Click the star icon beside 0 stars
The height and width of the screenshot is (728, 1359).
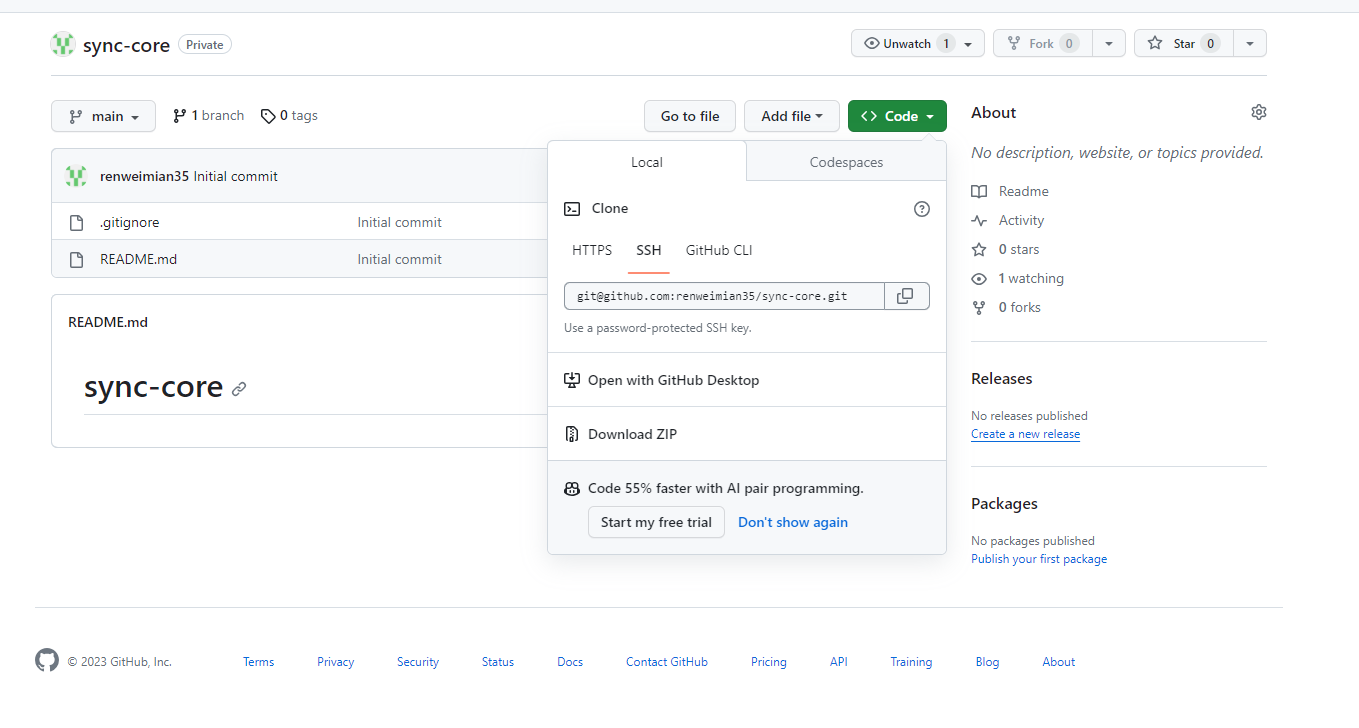tap(979, 249)
